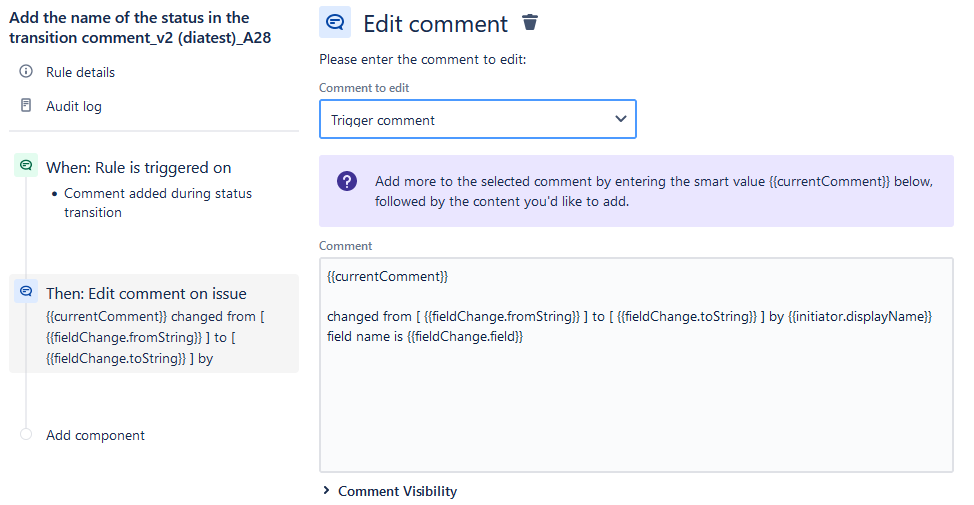Image resolution: width=974 pixels, height=505 pixels.
Task: Click the Comment Visibility label
Action: click(x=397, y=491)
